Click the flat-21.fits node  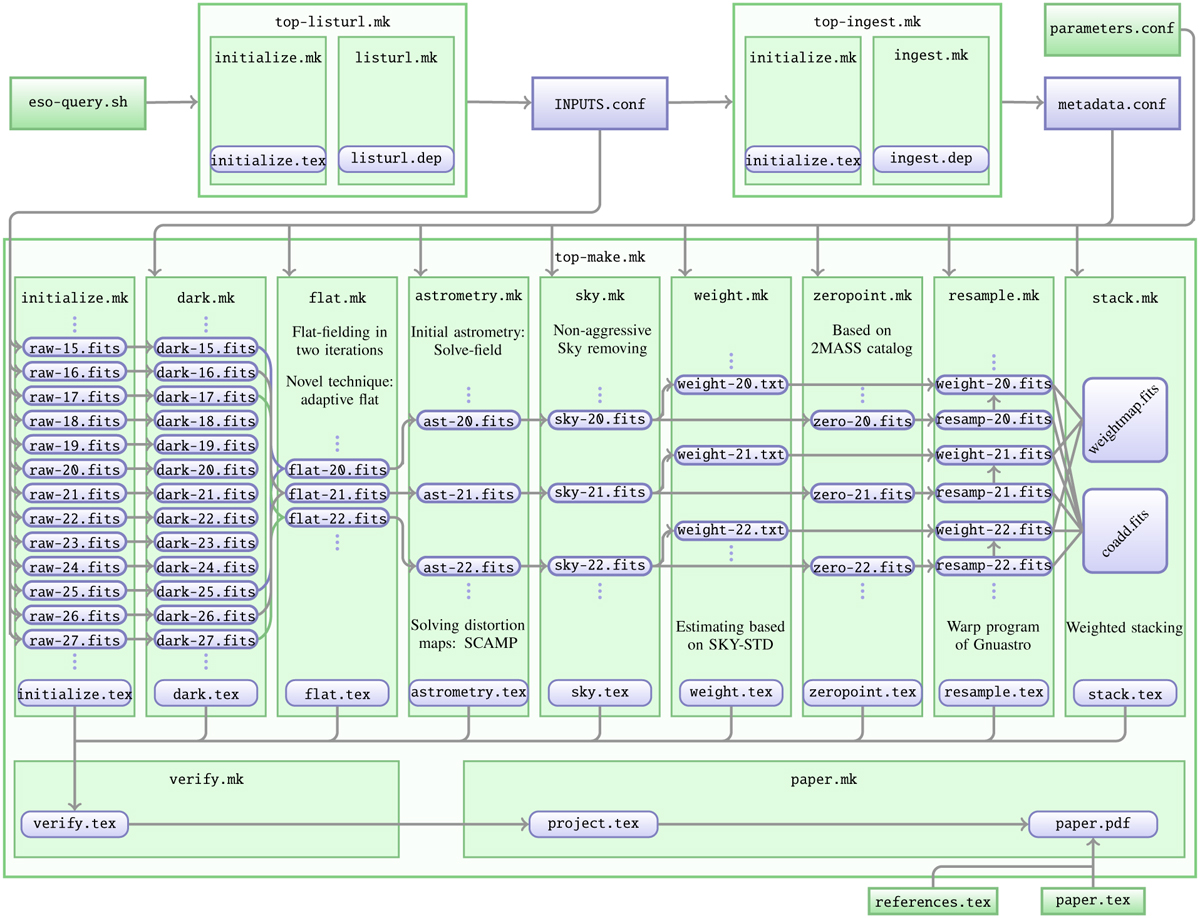coord(336,493)
